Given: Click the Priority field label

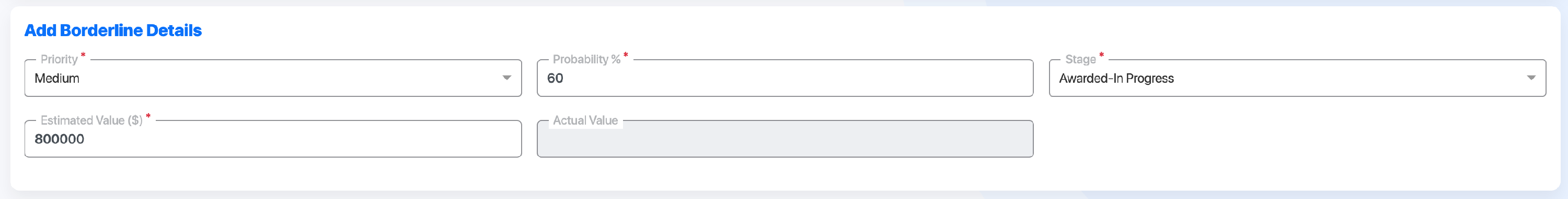Looking at the screenshot, I should [59, 59].
